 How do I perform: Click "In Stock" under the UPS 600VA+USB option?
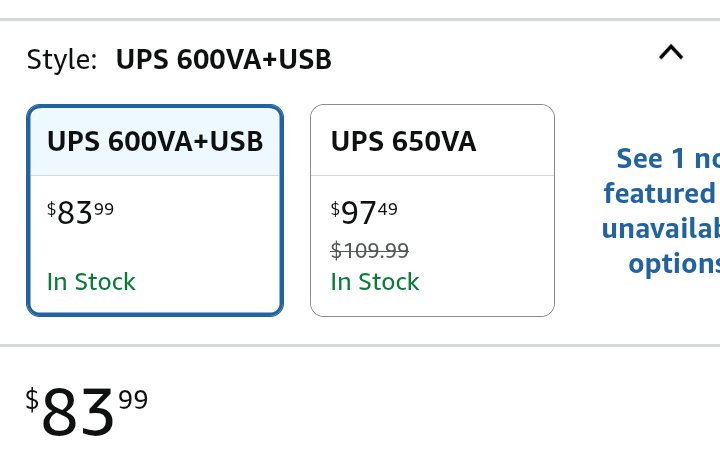(91, 282)
